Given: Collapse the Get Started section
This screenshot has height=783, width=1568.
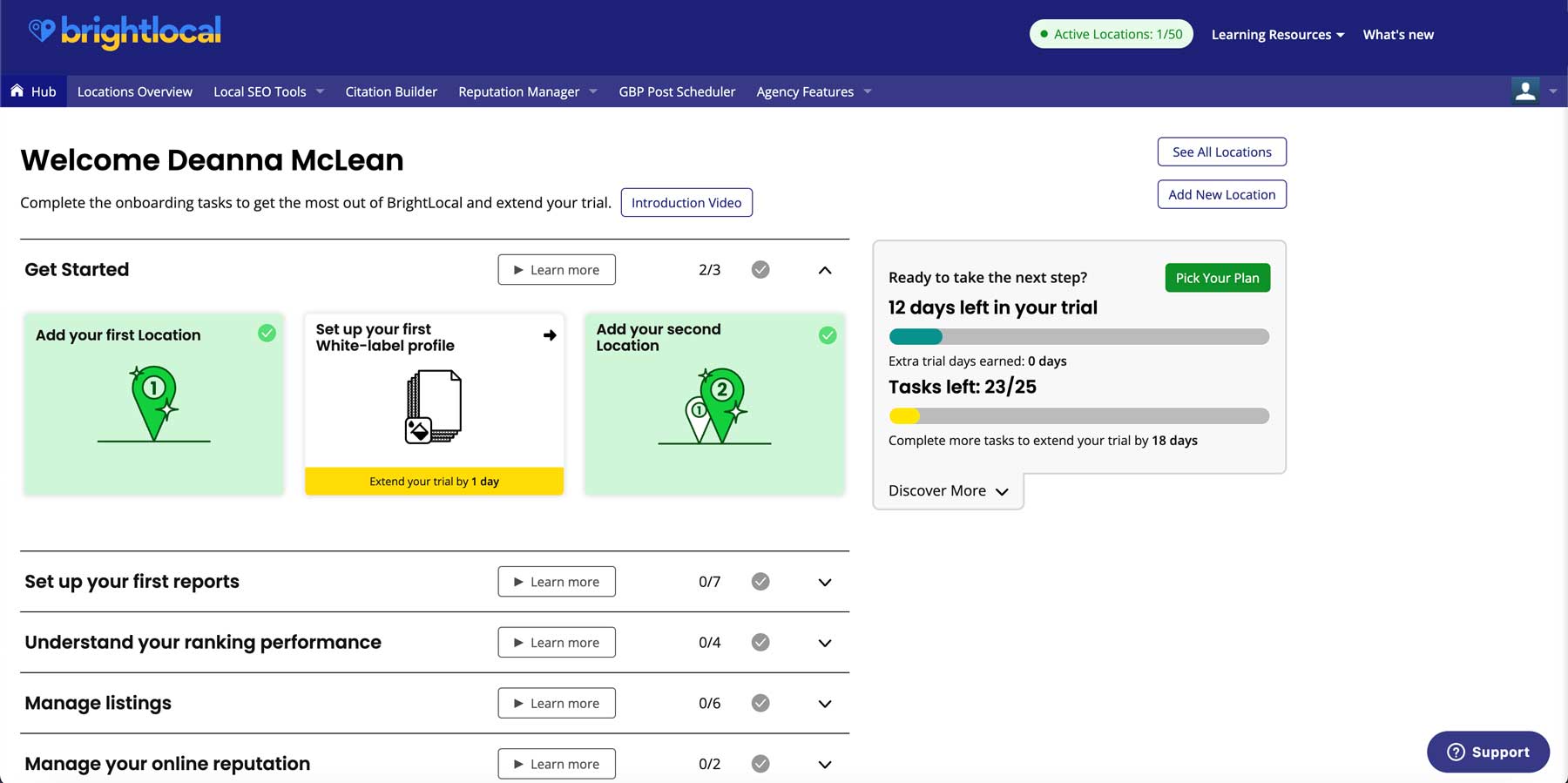Looking at the screenshot, I should coord(825,270).
